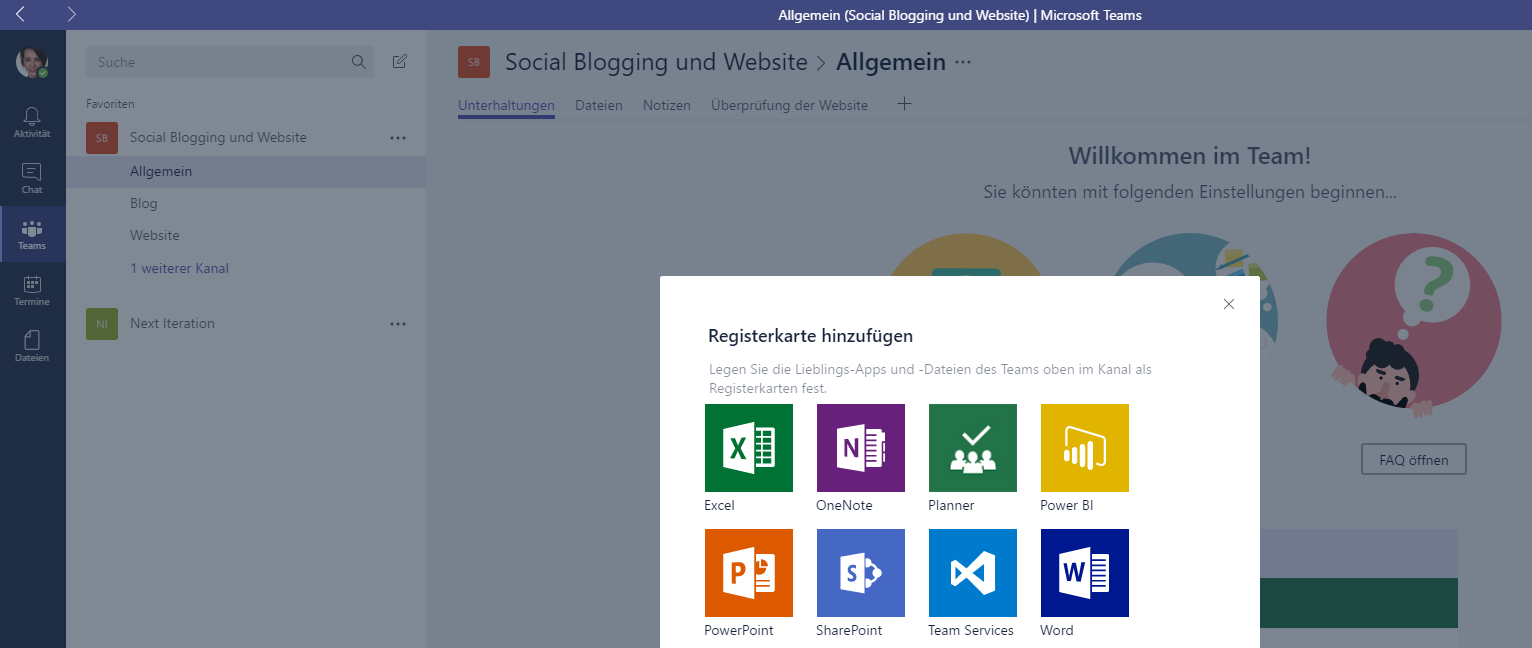Image resolution: width=1532 pixels, height=648 pixels.
Task: Add the Planner tab app
Action: 973,448
